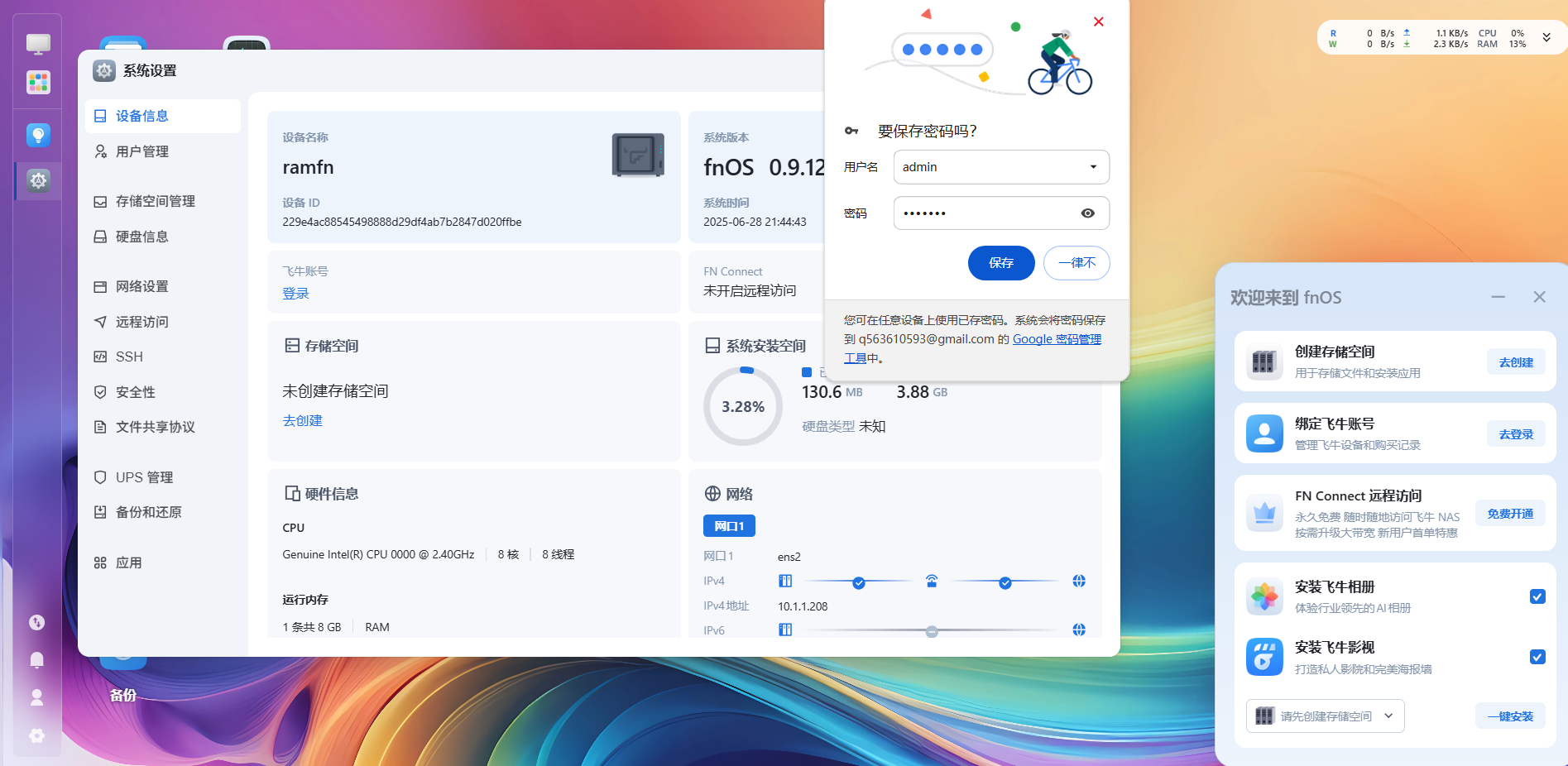Open SSH settings in sidebar
Screen dimensions: 1568x766
[163, 357]
